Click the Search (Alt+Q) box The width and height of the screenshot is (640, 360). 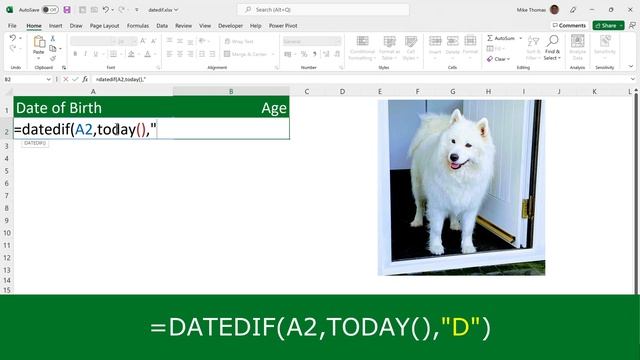click(x=323, y=9)
